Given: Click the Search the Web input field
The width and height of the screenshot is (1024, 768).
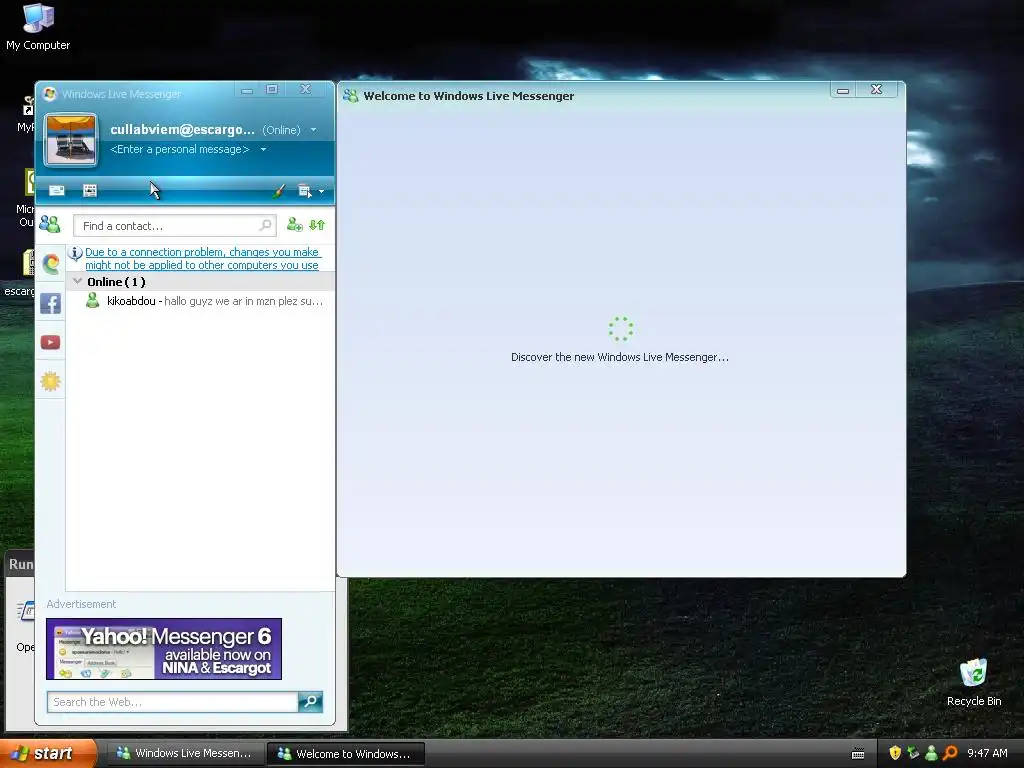Looking at the screenshot, I should (173, 702).
